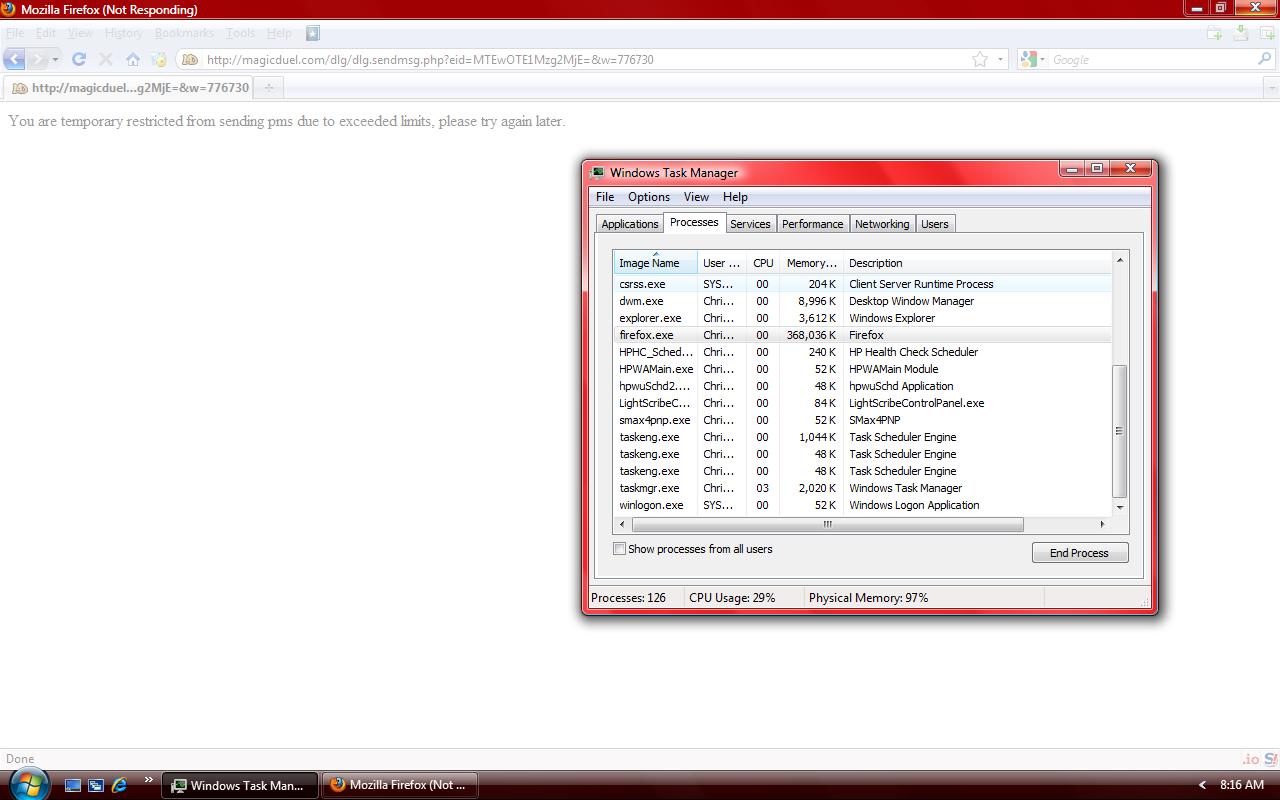Click the process list scroll-up arrow

pos(1120,260)
